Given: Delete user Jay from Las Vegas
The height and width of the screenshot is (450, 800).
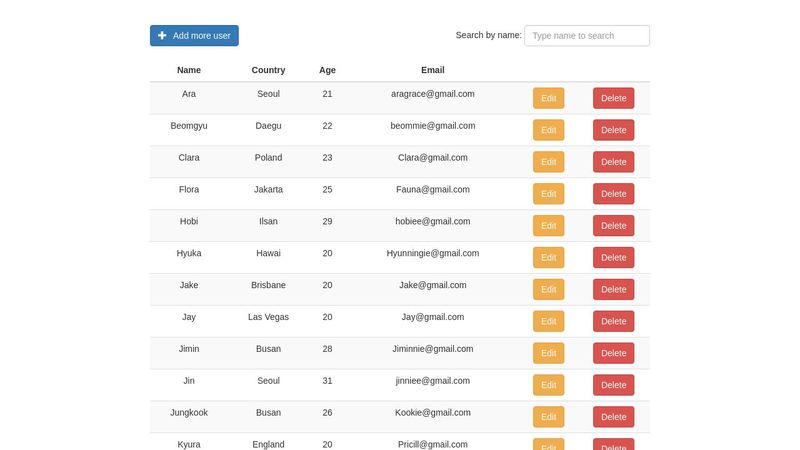Looking at the screenshot, I should coord(613,322).
